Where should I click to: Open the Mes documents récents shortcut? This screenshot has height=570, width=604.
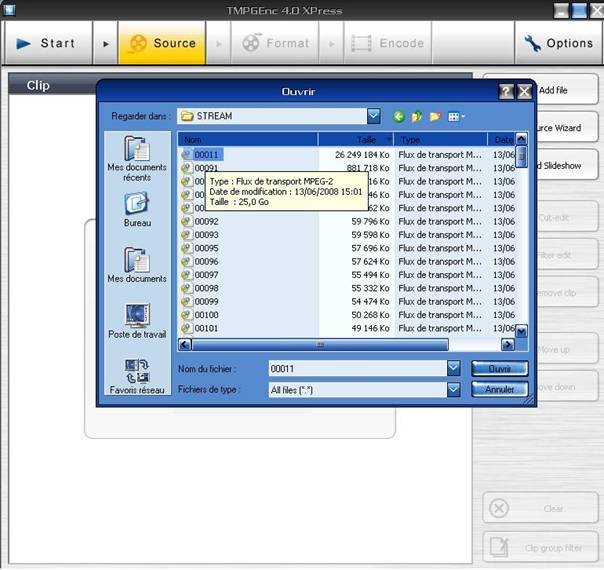pyautogui.click(x=137, y=158)
